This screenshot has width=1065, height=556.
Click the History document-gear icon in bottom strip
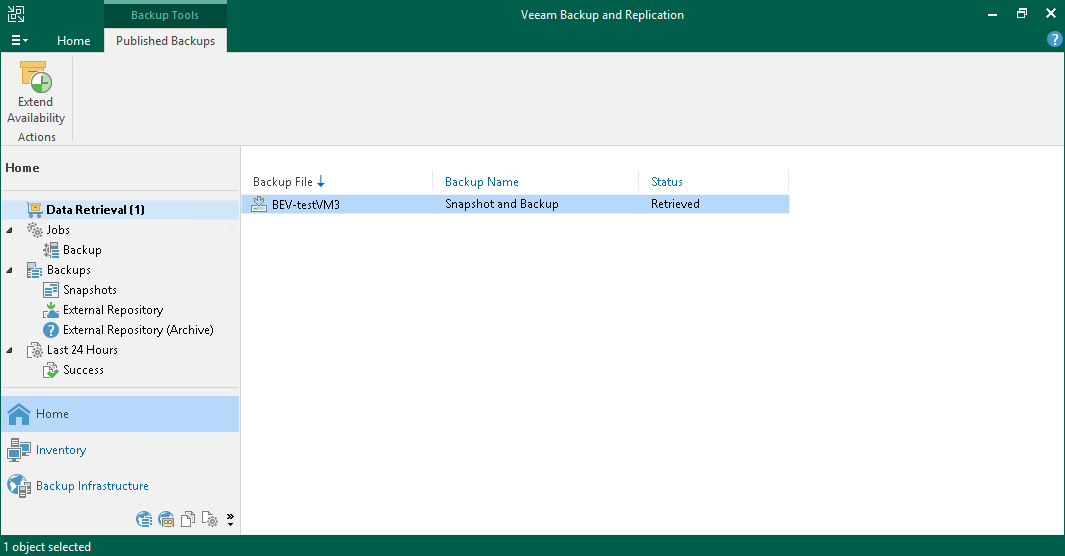210,520
